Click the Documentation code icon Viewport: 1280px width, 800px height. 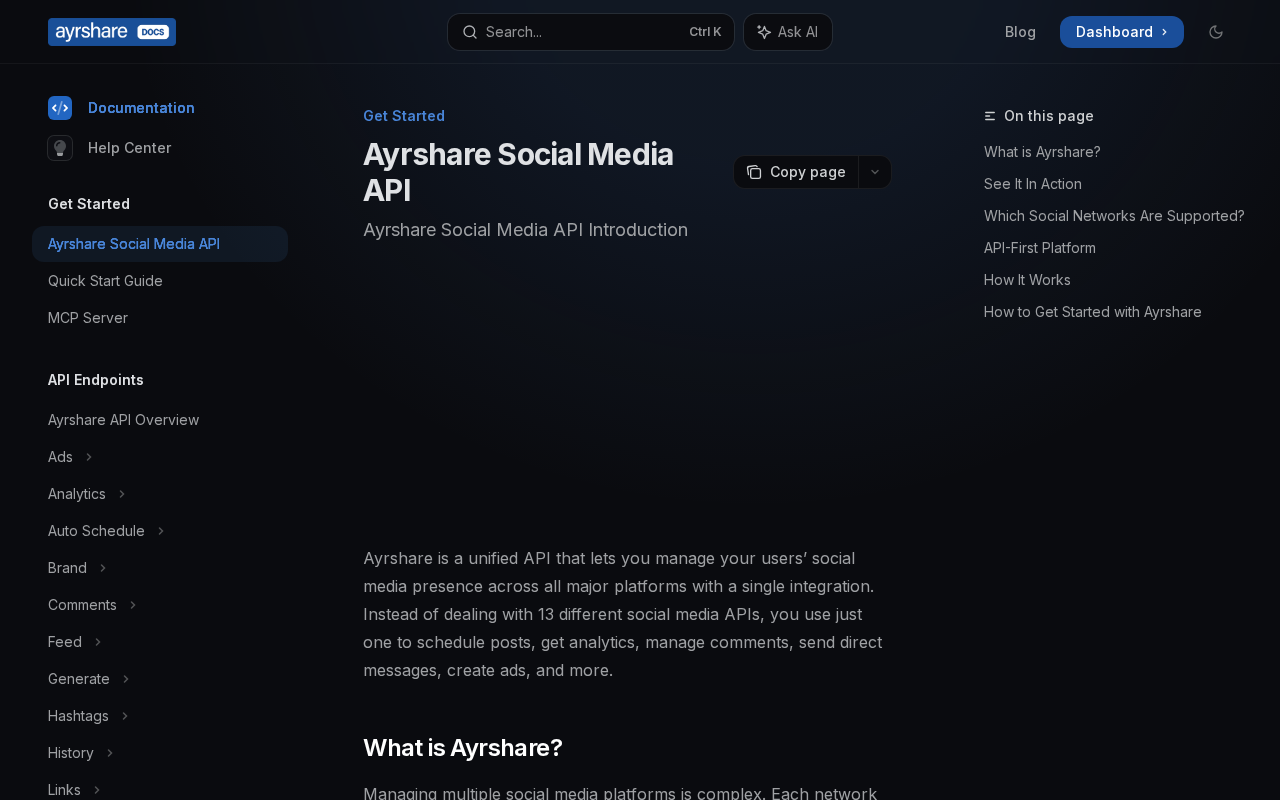pyautogui.click(x=60, y=108)
